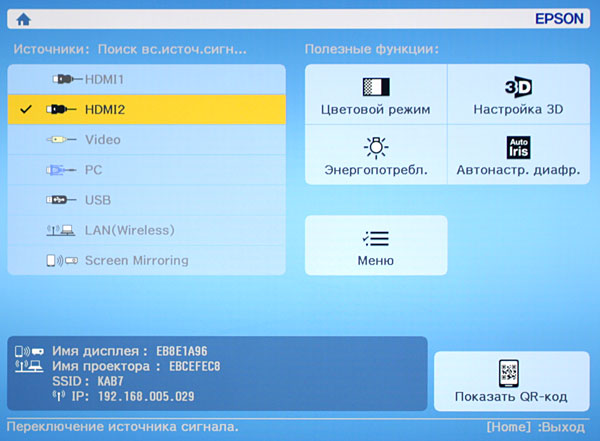Click the lamp power consumption icon

(x=376, y=147)
